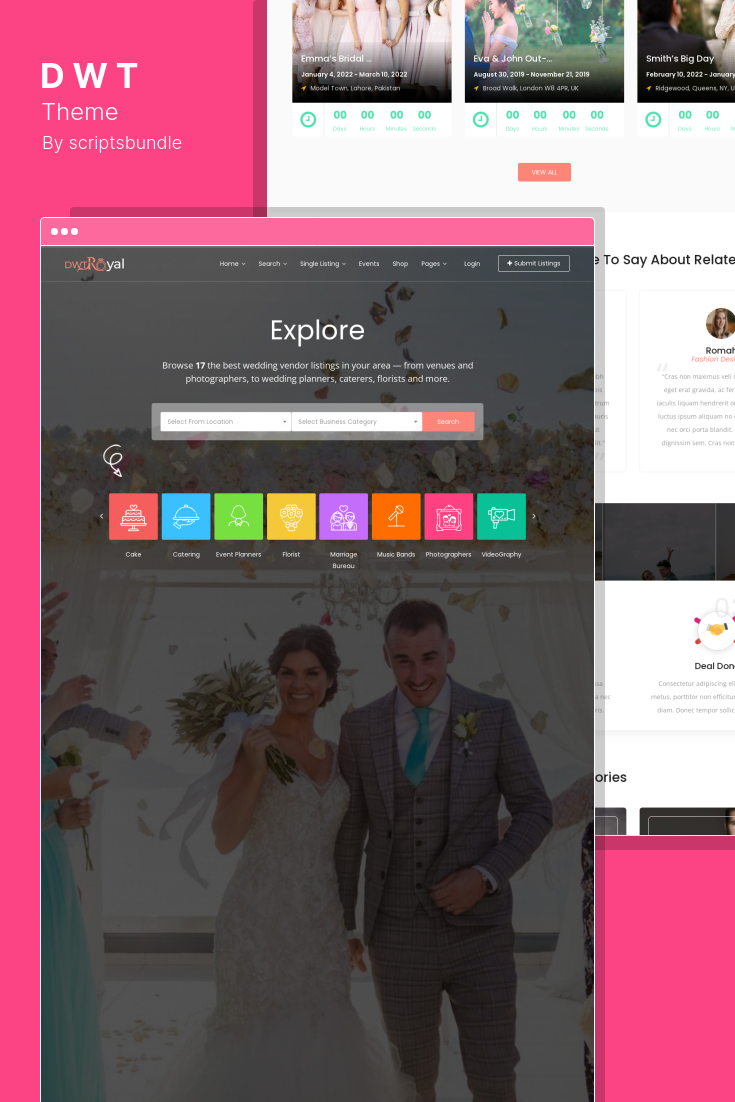Viewport: 735px width, 1102px height.
Task: Click the 'By scriptsbundle' text
Action: click(112, 143)
